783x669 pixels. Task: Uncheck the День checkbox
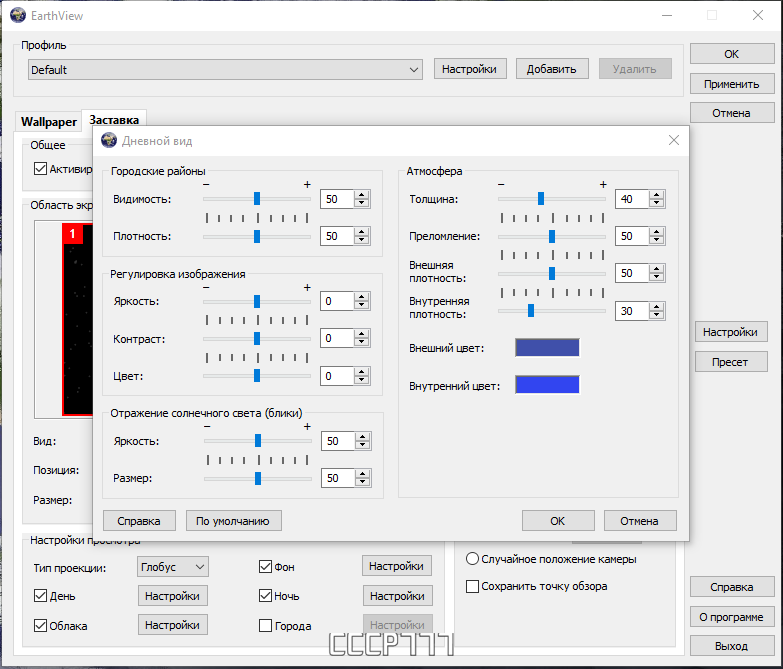click(x=40, y=596)
